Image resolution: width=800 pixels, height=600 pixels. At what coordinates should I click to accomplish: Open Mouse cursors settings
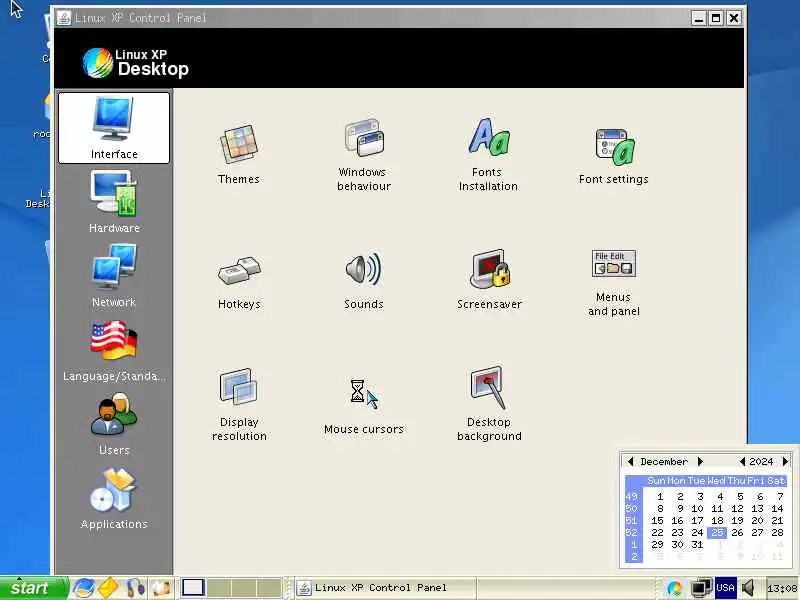[364, 407]
